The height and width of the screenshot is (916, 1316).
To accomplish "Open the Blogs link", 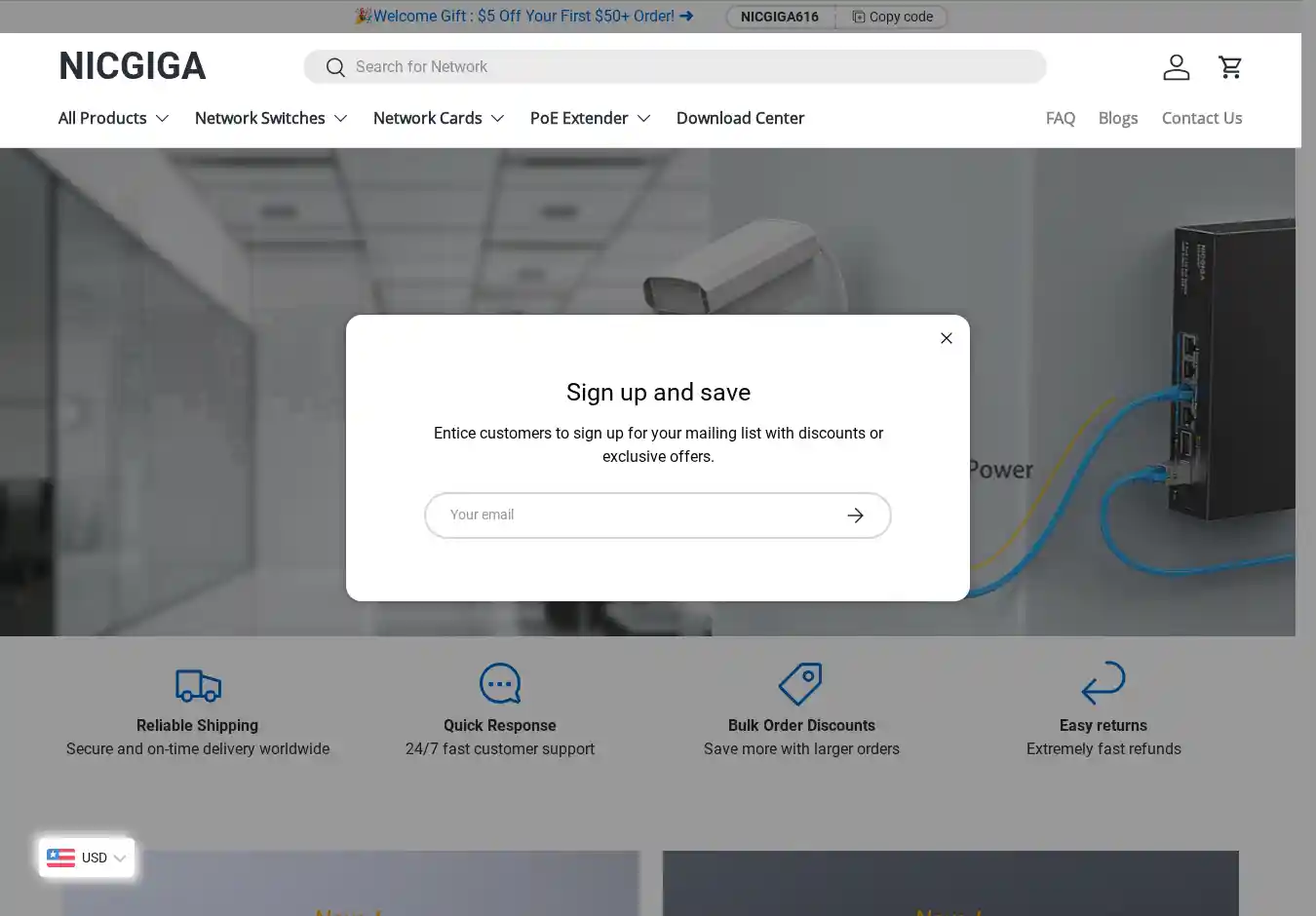I will point(1117,118).
